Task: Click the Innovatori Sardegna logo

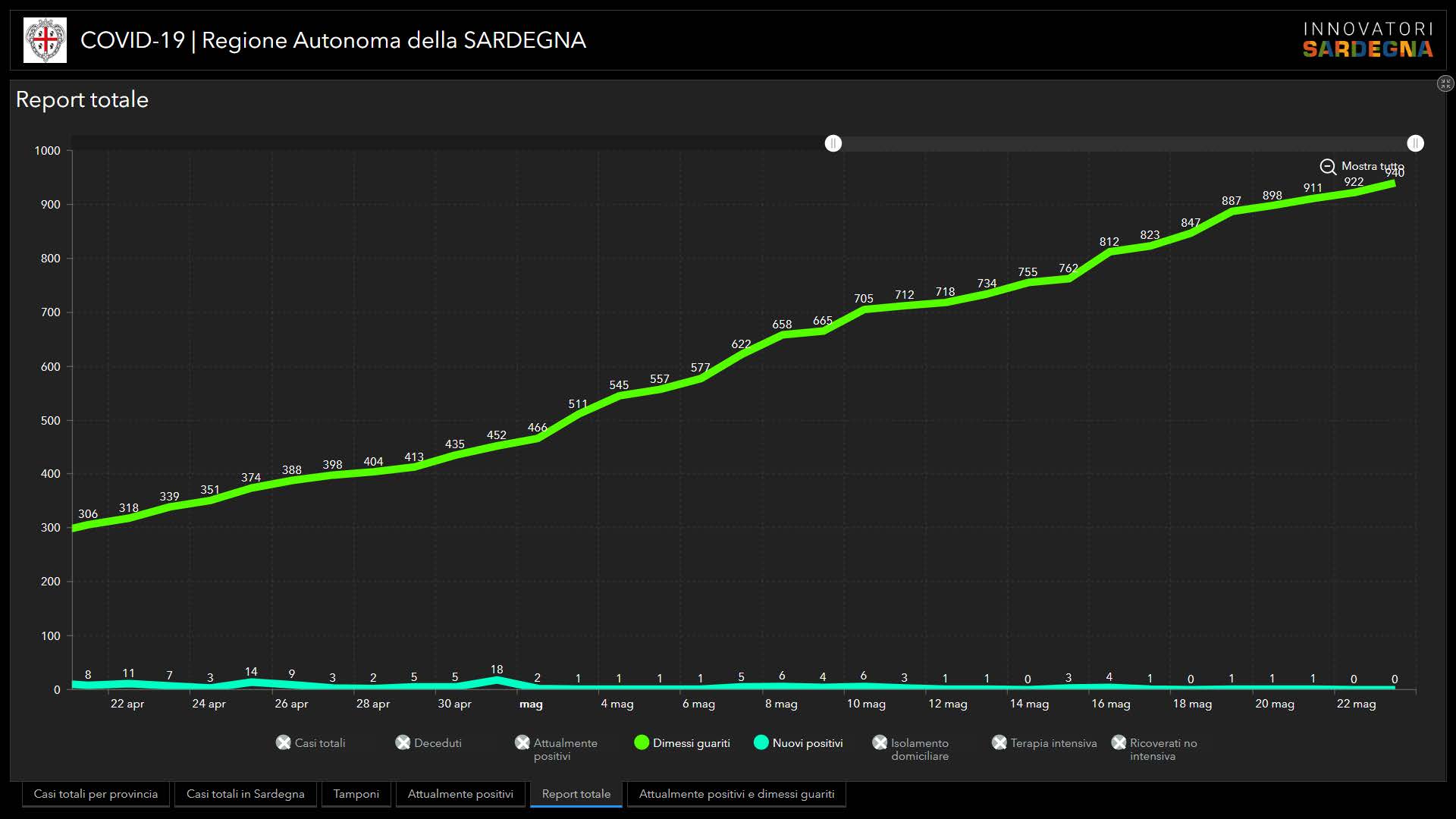Action: pos(1367,40)
